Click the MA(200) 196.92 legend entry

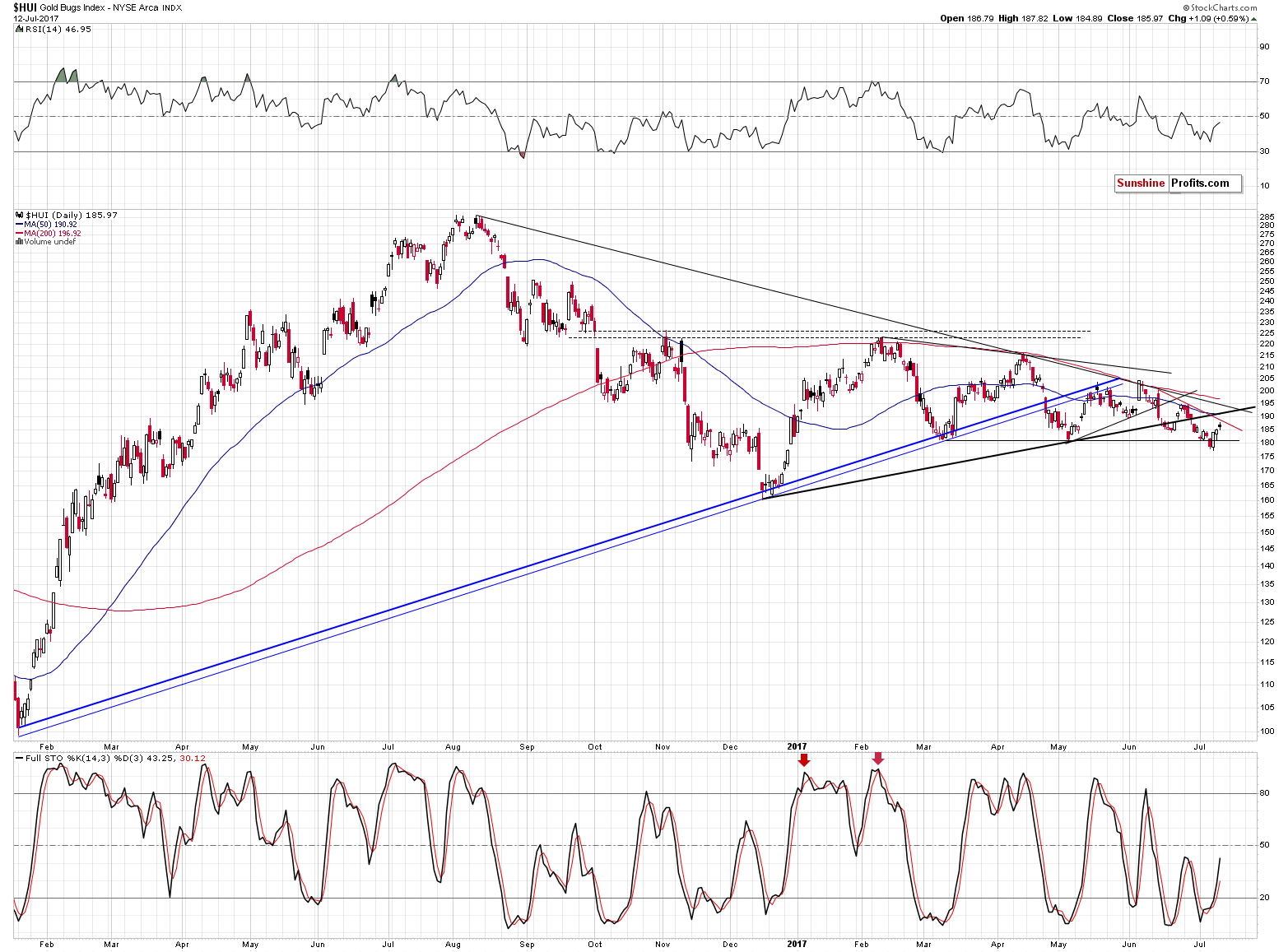[x=53, y=234]
